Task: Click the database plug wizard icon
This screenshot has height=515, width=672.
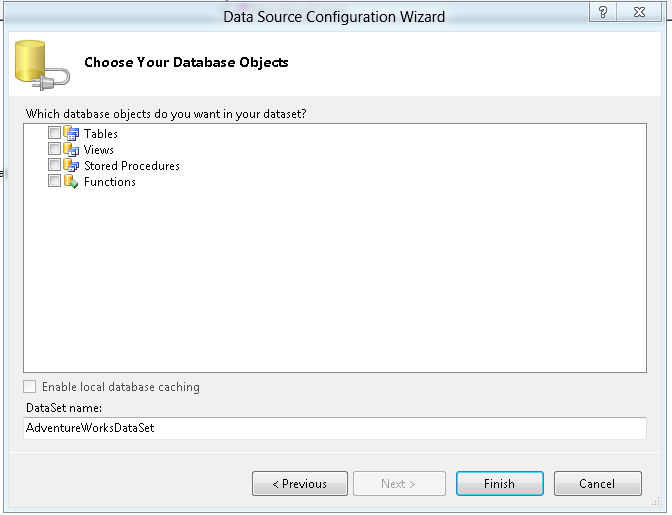Action: click(x=42, y=65)
